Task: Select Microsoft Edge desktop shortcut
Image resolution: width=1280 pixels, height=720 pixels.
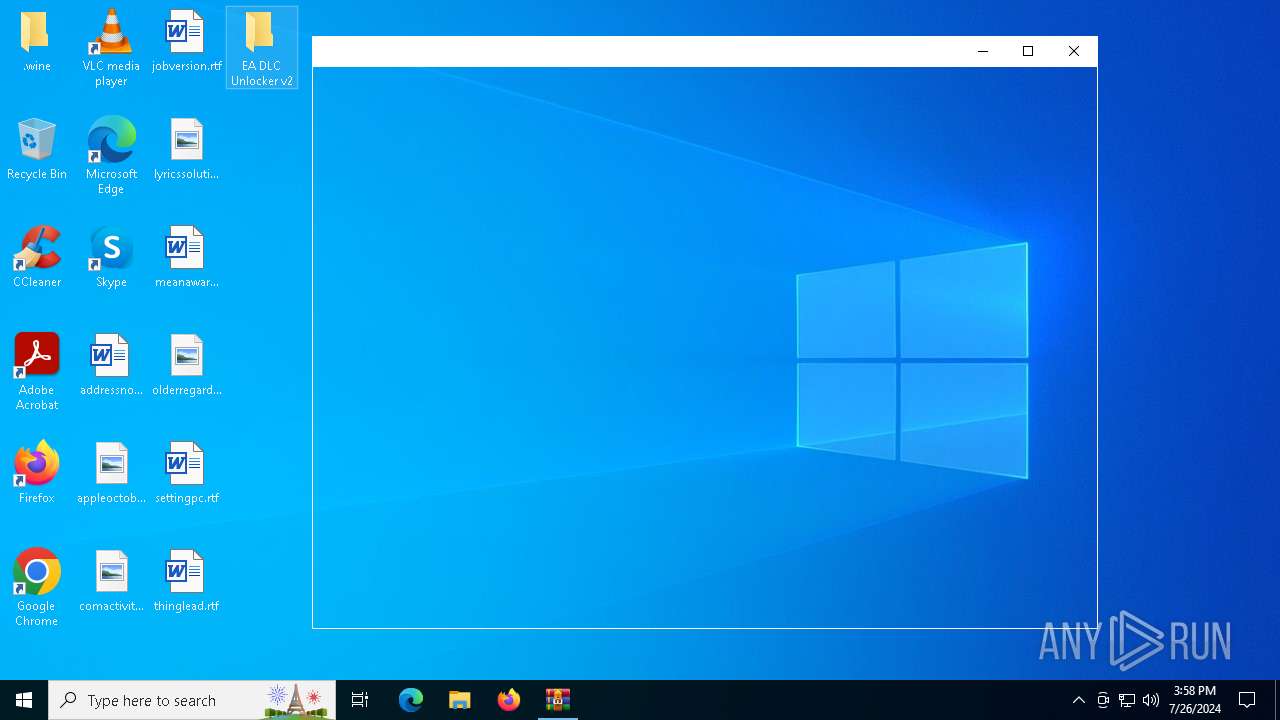Action: (x=111, y=156)
